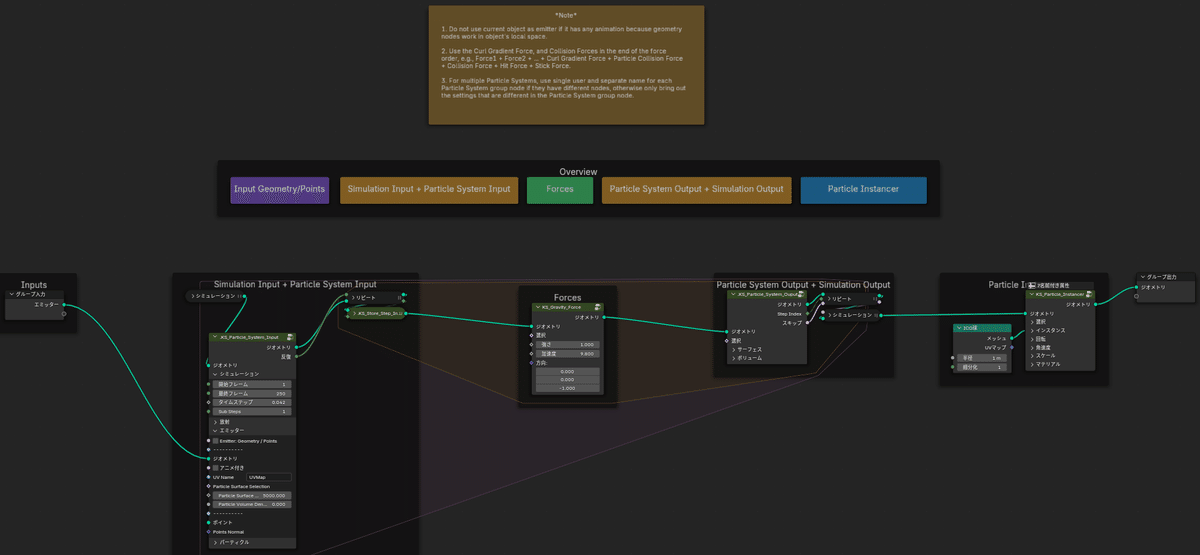Collapse the KS_Gravity_Force node header arrow
This screenshot has height=555, width=1200.
(x=537, y=308)
